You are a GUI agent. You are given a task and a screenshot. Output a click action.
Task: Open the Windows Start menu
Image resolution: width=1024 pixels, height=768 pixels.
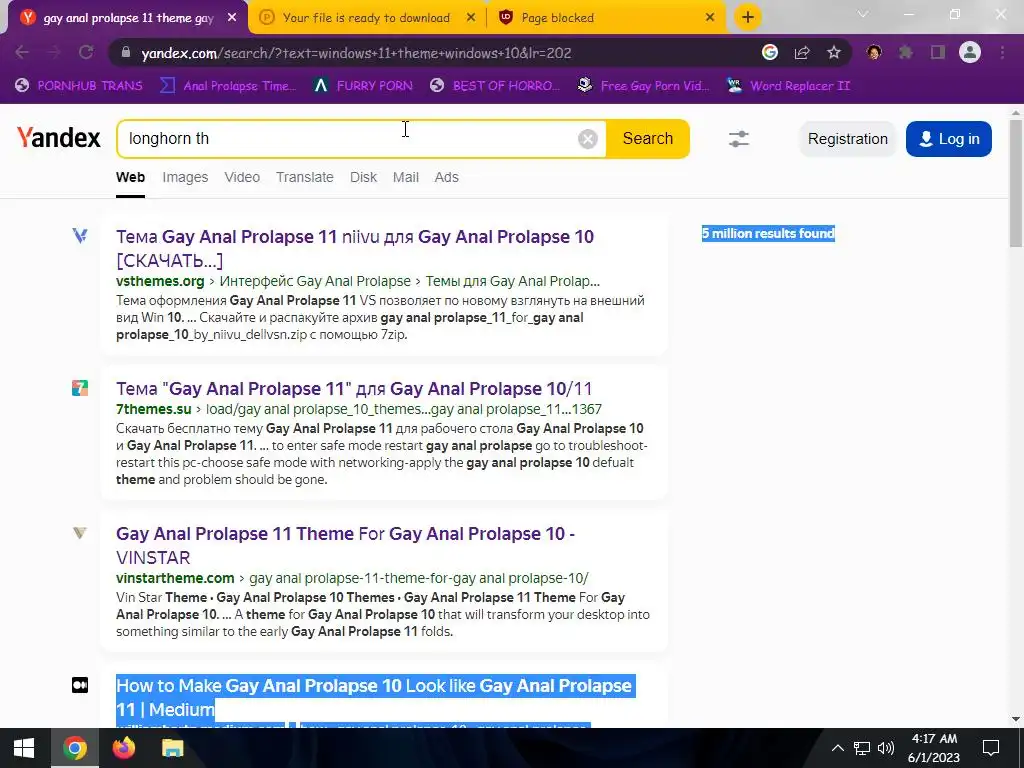click(24, 748)
